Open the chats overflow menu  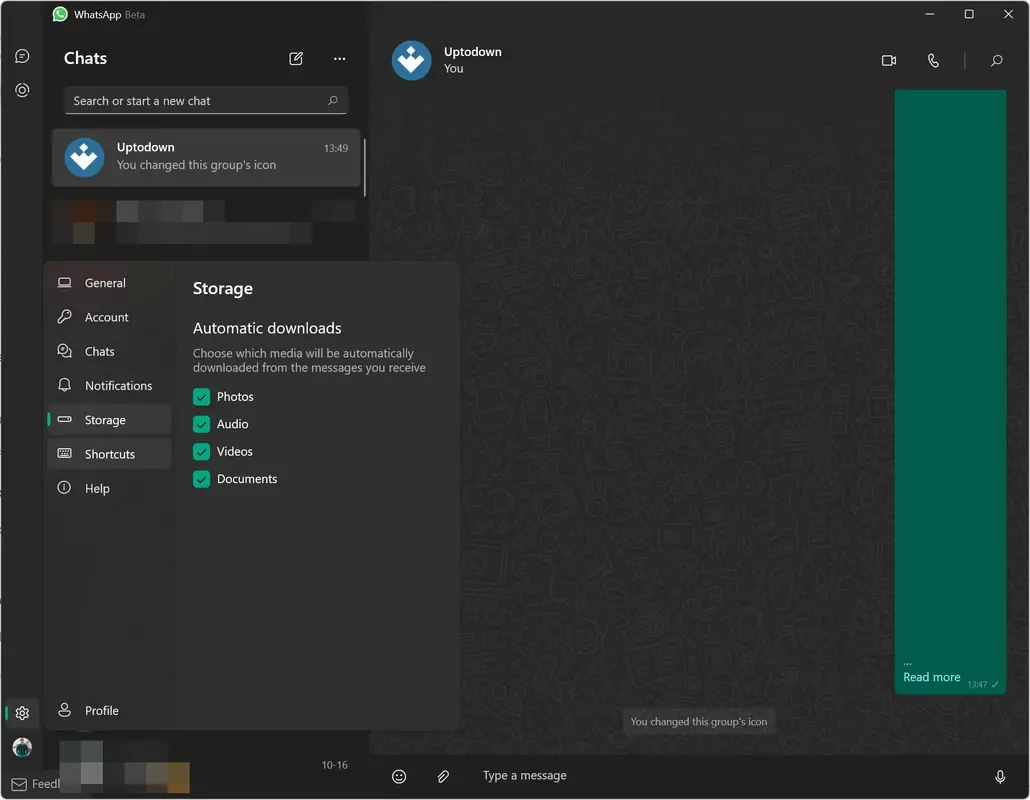tap(339, 58)
